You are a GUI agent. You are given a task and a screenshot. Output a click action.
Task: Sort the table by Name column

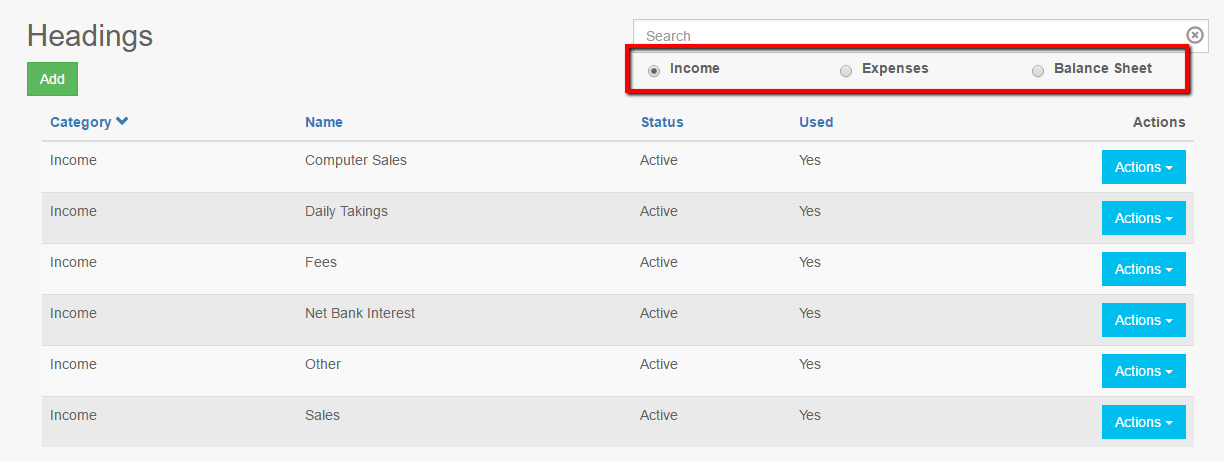tap(323, 122)
